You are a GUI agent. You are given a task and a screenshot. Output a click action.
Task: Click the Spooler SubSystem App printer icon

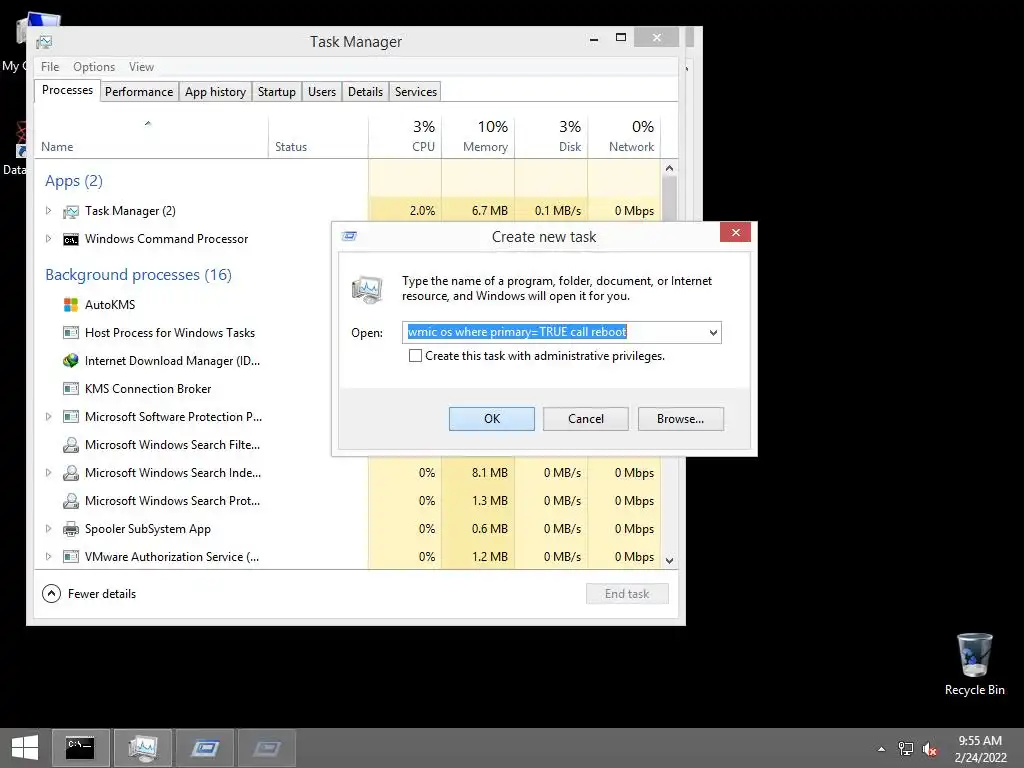71,529
